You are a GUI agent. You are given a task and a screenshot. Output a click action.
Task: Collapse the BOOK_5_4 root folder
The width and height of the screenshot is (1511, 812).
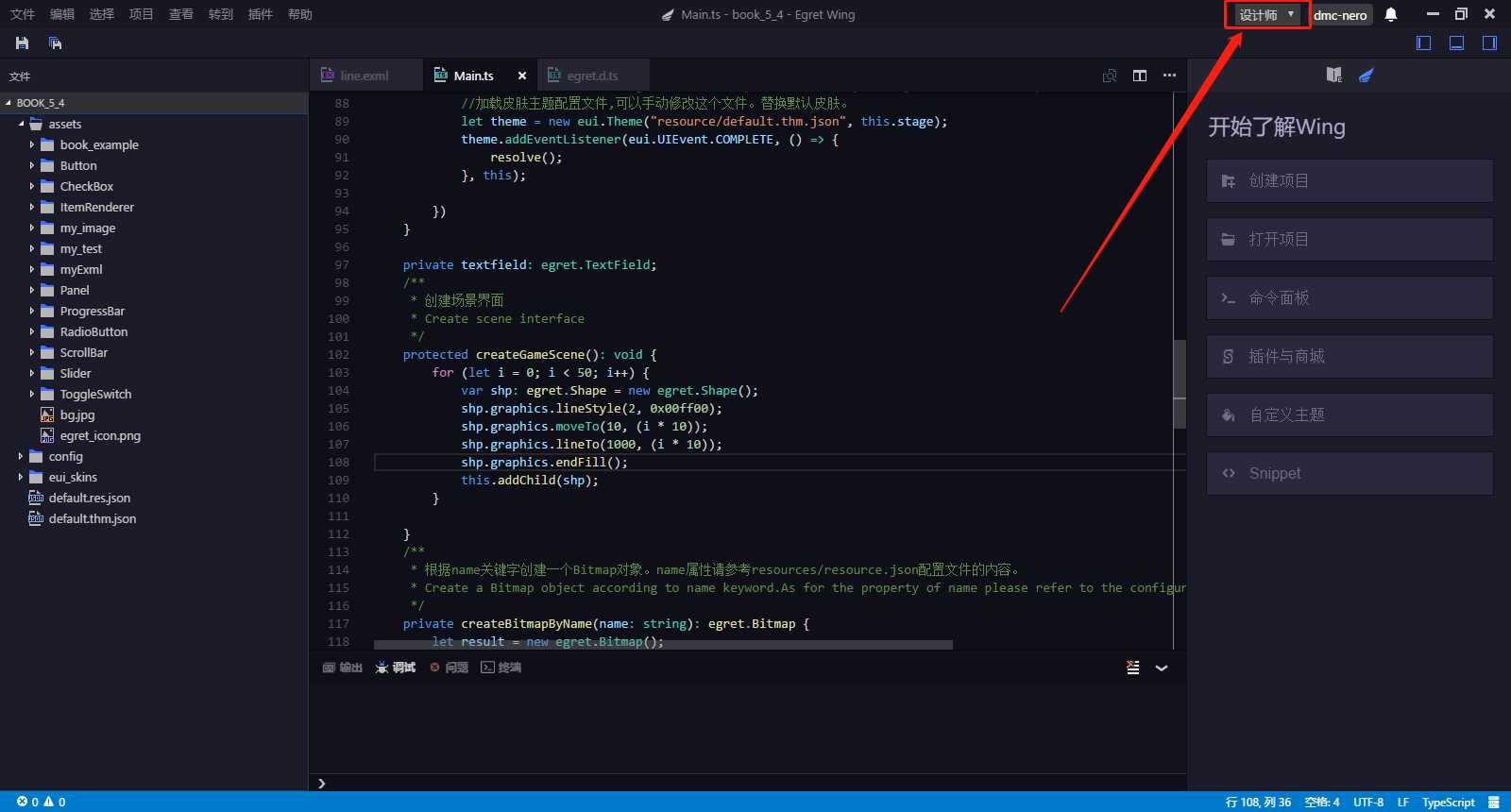[x=8, y=103]
